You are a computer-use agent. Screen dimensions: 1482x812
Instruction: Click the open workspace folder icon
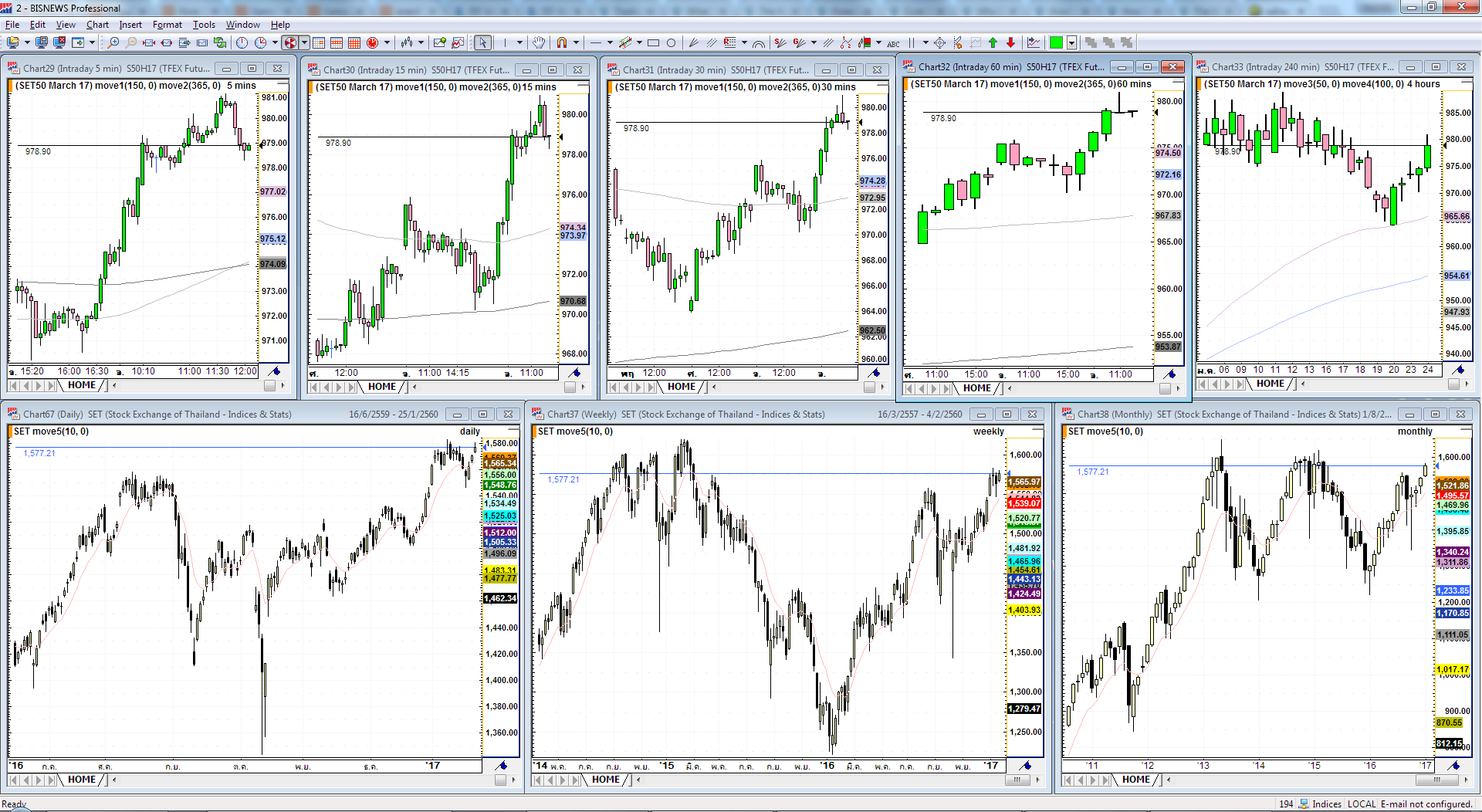pos(12,42)
